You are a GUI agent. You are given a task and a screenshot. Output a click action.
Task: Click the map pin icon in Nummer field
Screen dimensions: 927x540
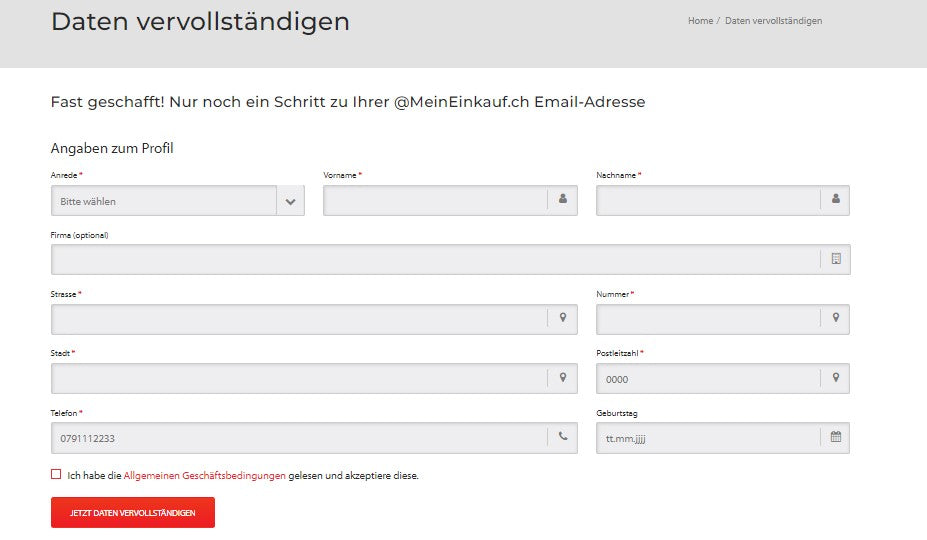pos(835,318)
